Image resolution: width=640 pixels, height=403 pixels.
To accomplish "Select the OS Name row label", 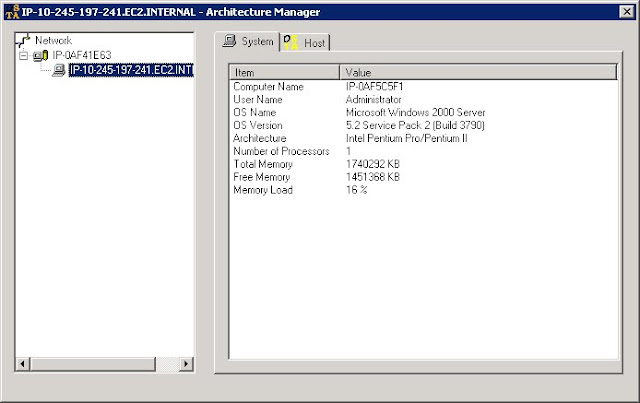I will pyautogui.click(x=255, y=112).
